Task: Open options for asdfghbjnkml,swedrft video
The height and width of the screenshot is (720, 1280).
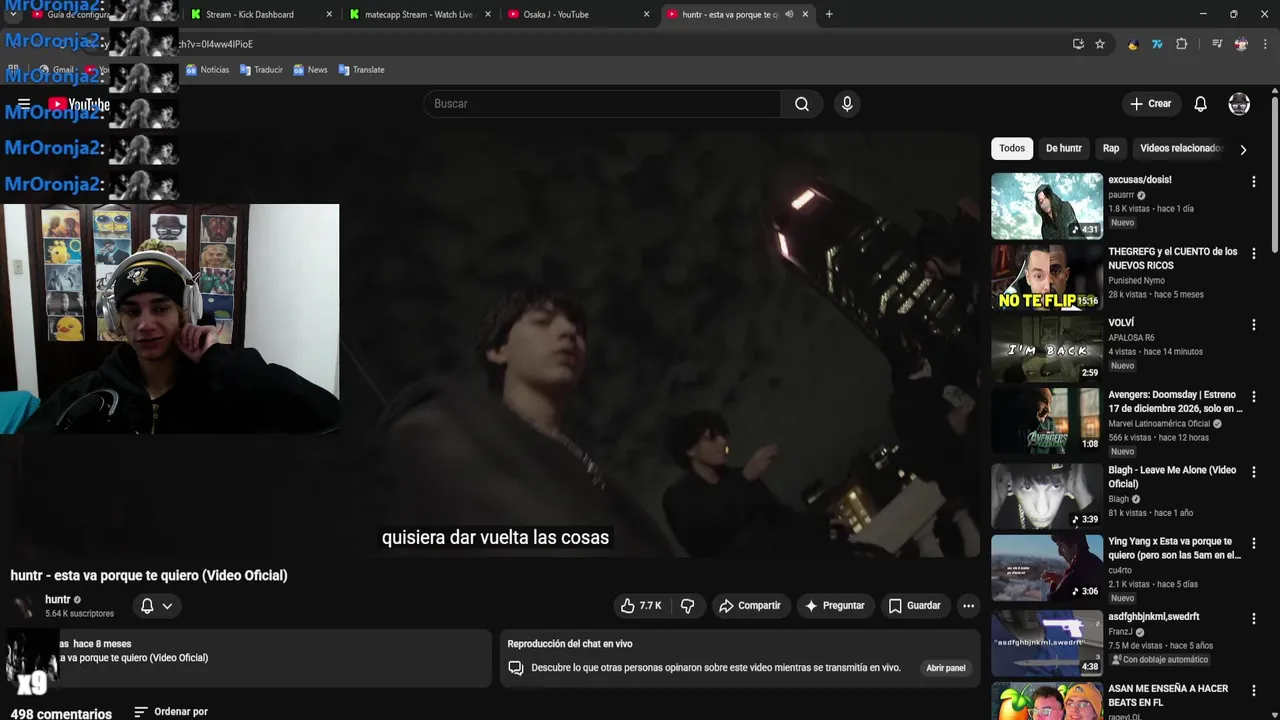Action: pos(1253,619)
